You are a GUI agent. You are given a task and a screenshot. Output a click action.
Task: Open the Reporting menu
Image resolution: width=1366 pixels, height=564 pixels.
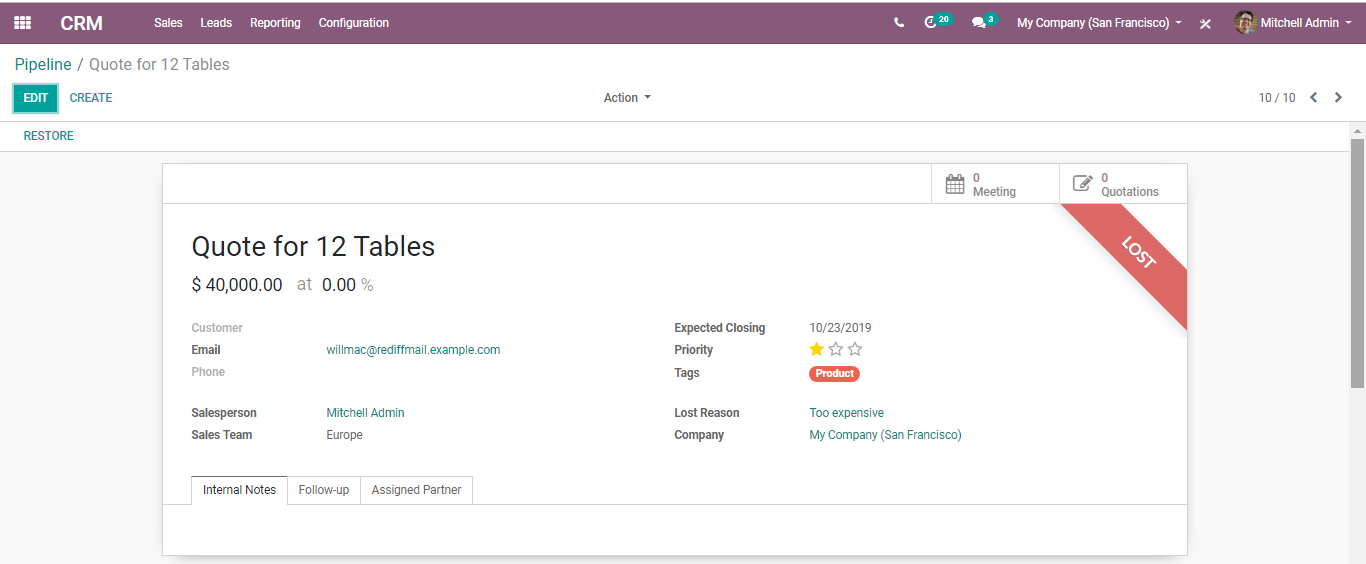pos(275,23)
